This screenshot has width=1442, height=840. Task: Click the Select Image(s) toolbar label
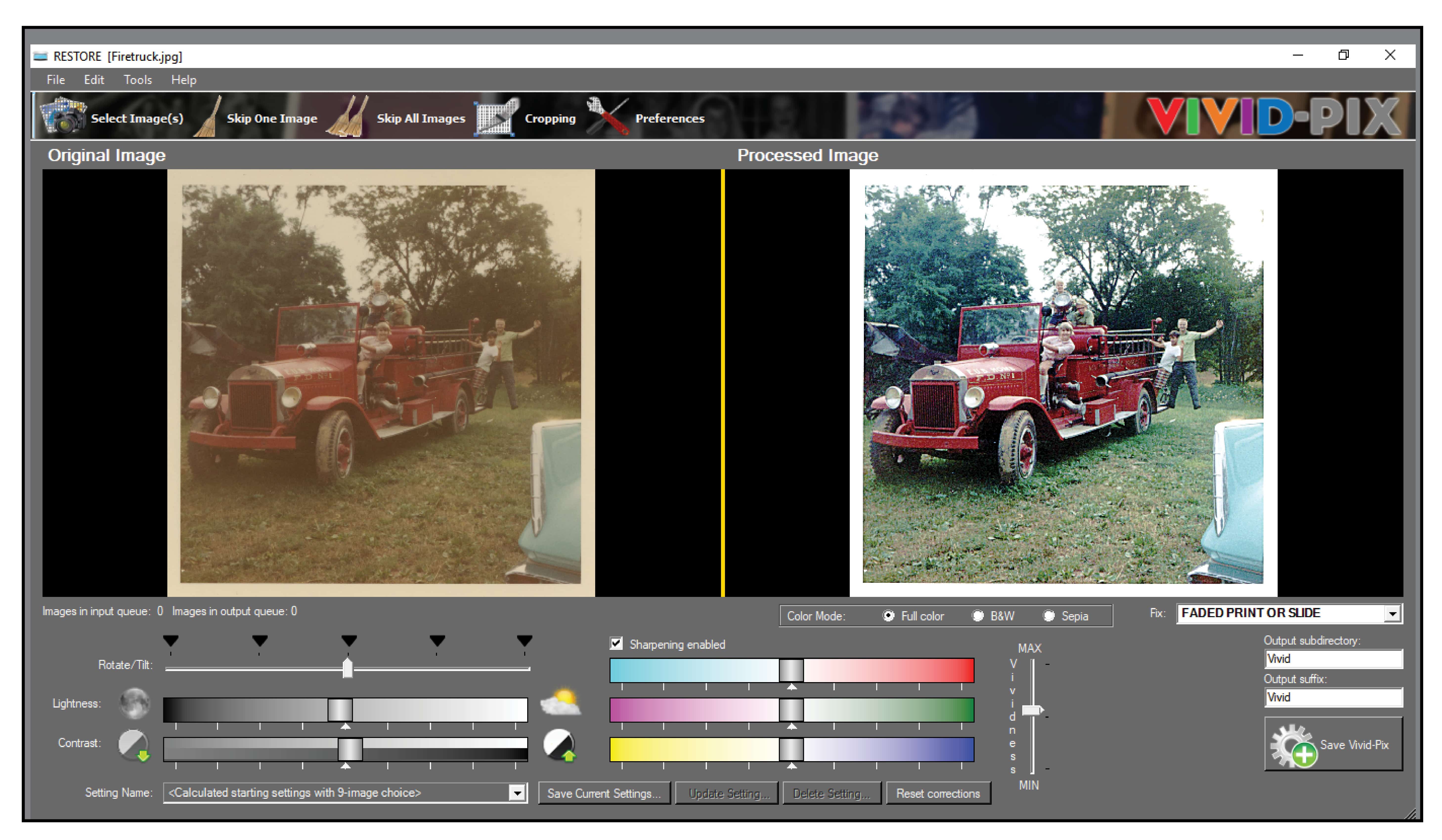[x=137, y=118]
